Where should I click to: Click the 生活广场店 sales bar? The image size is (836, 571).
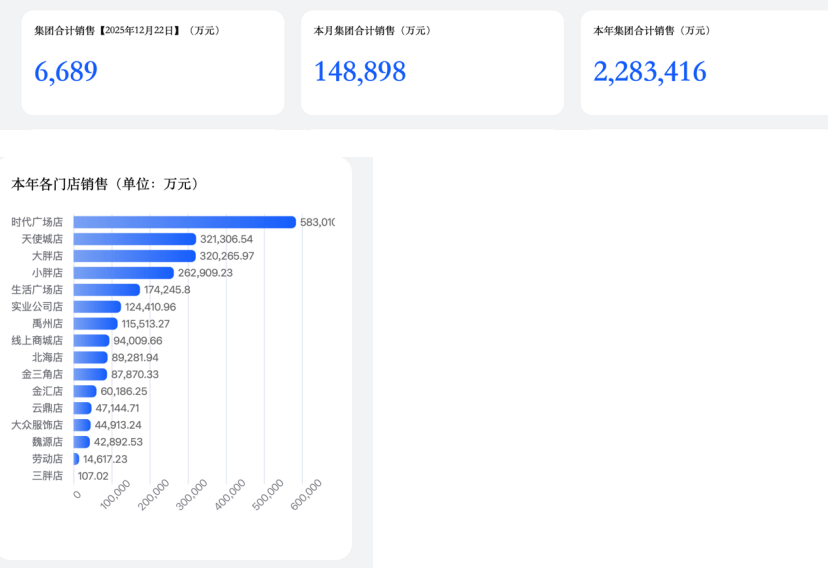[x=107, y=292]
